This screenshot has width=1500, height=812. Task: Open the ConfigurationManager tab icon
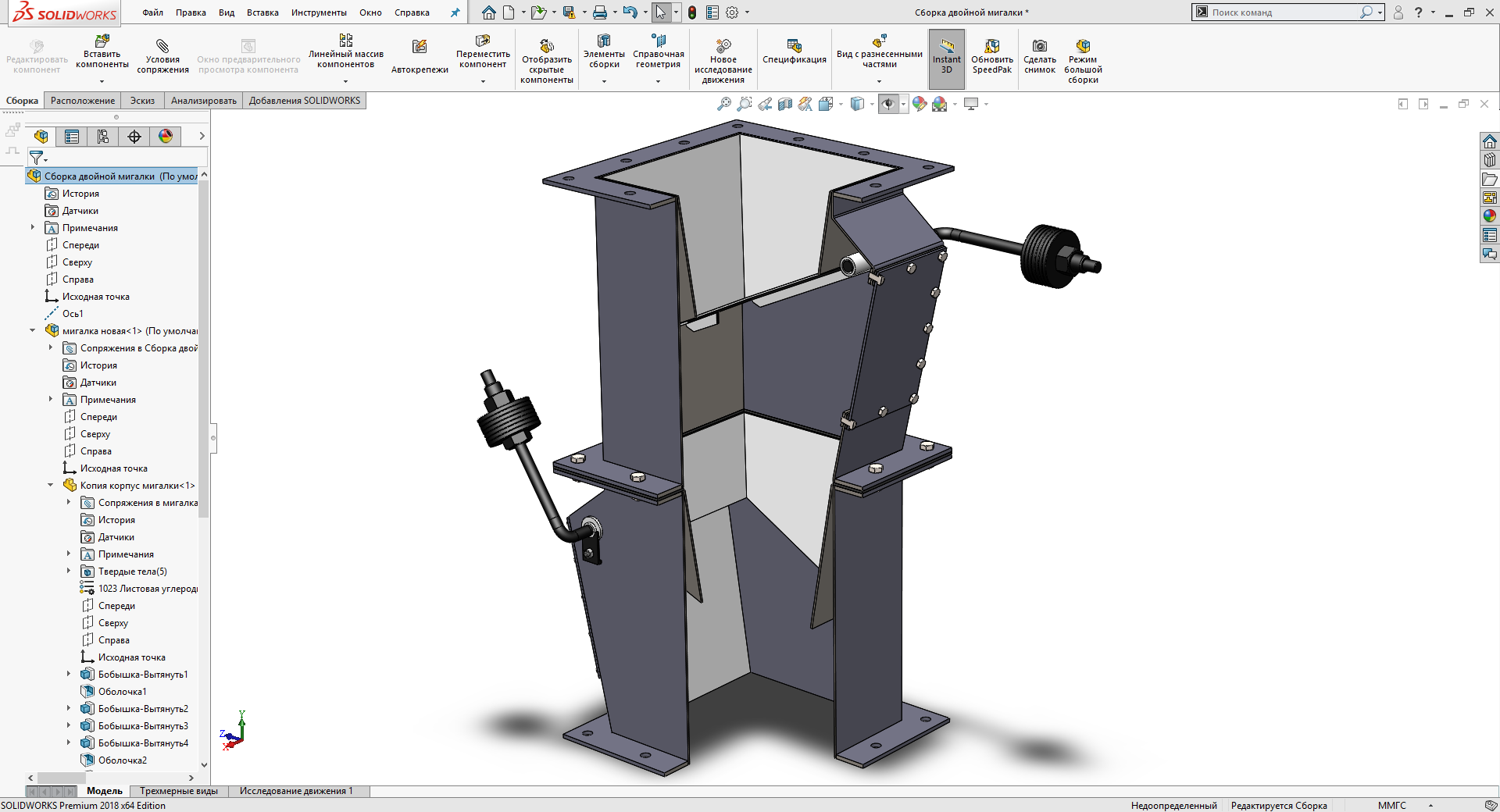[x=103, y=137]
